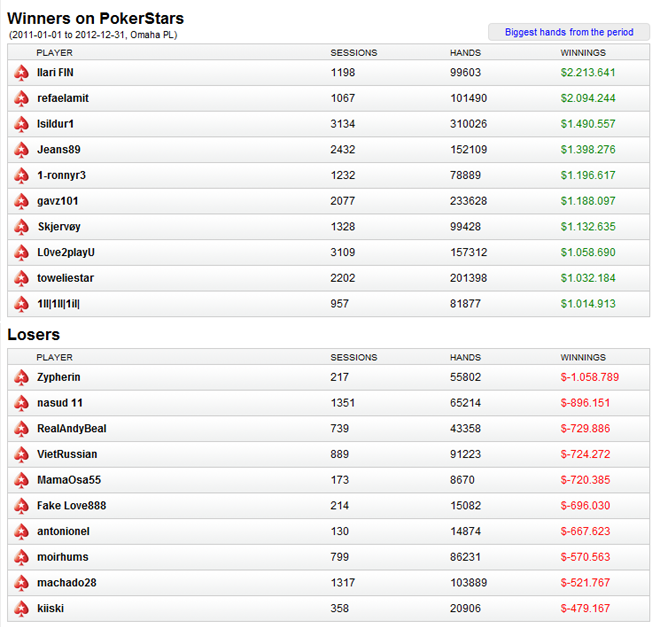Select player name 1-ronnyr3
The height and width of the screenshot is (627, 660).
[61, 175]
